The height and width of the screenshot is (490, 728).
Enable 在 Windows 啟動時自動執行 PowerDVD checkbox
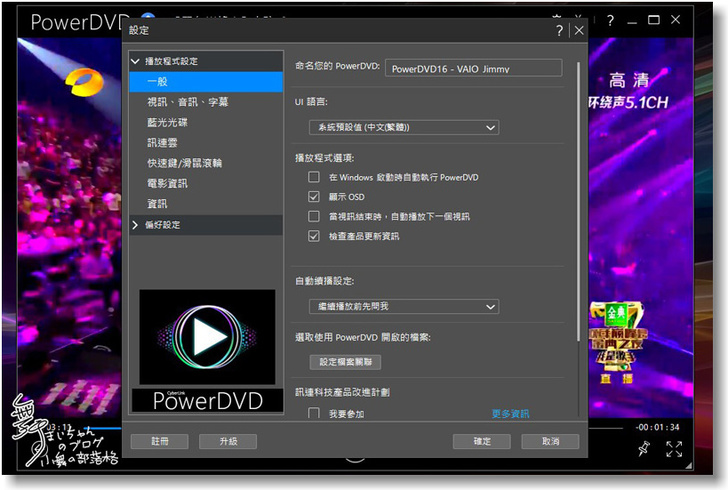[314, 177]
